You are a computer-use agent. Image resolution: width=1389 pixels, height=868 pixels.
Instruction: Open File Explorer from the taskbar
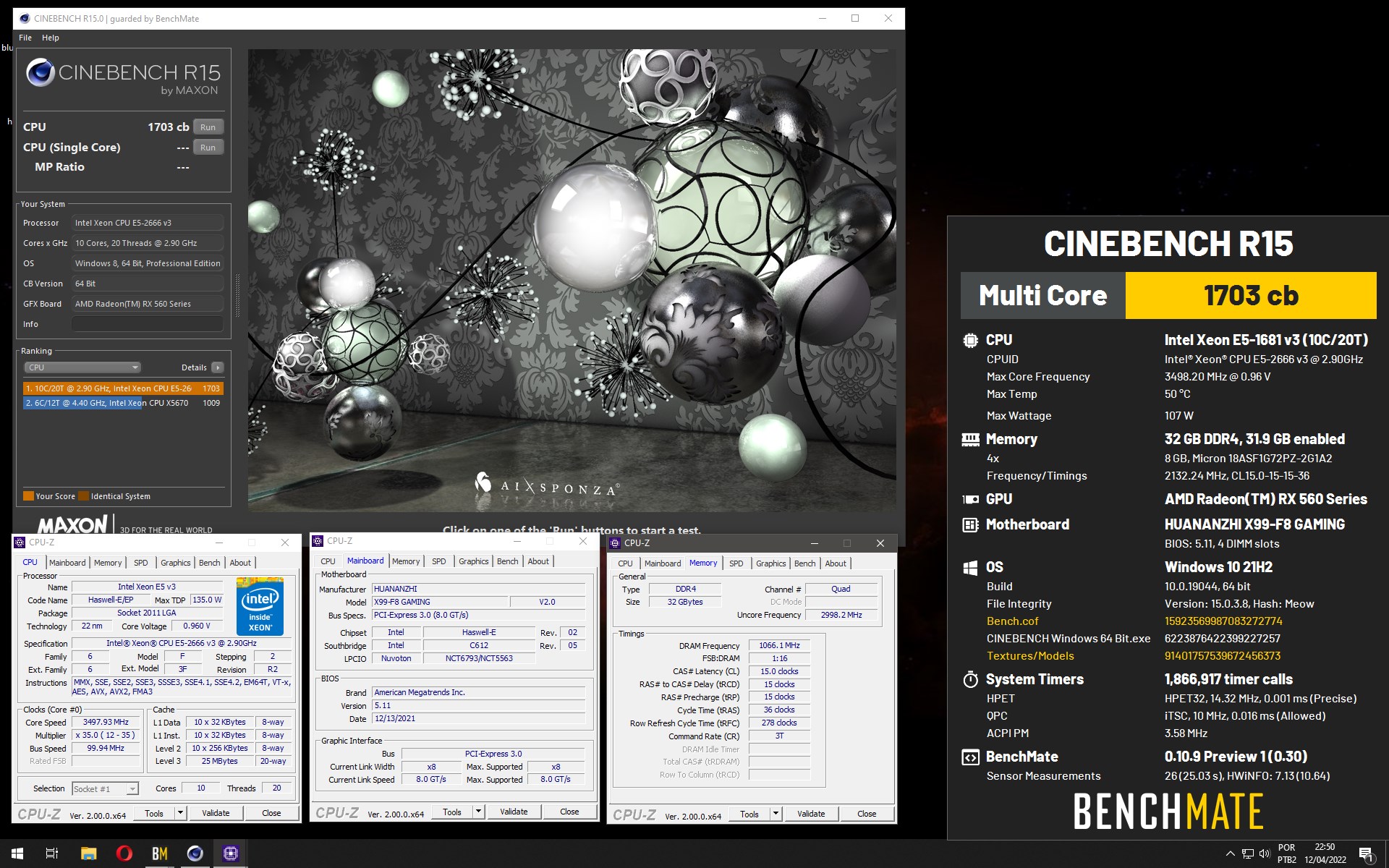(88, 854)
